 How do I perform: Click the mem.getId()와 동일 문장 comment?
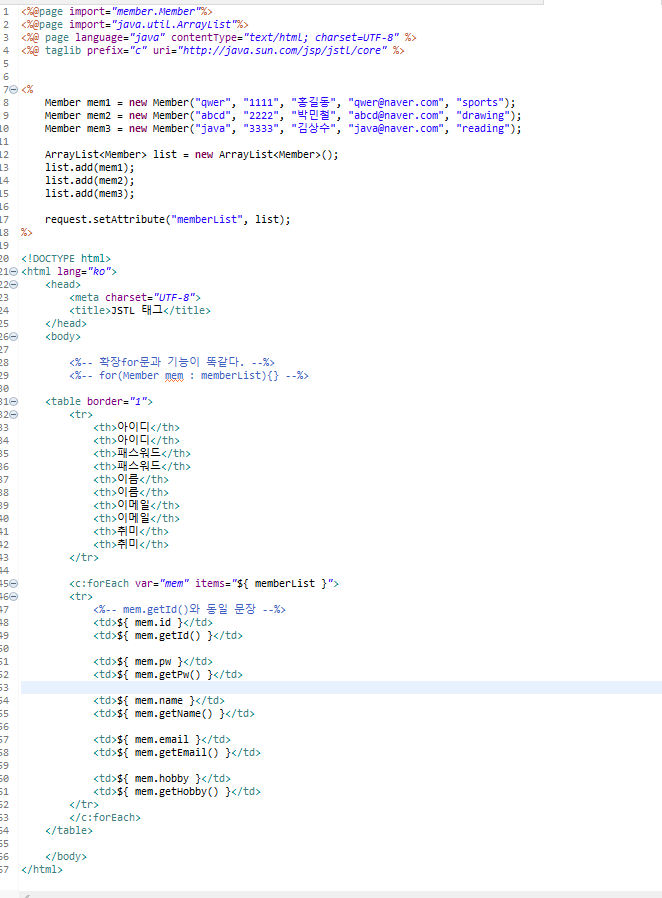click(189, 609)
